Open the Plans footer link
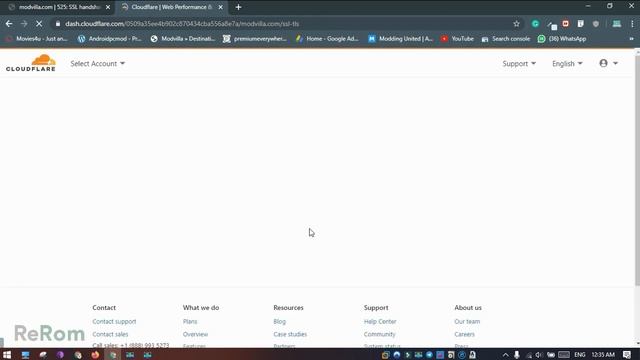 (x=190, y=321)
